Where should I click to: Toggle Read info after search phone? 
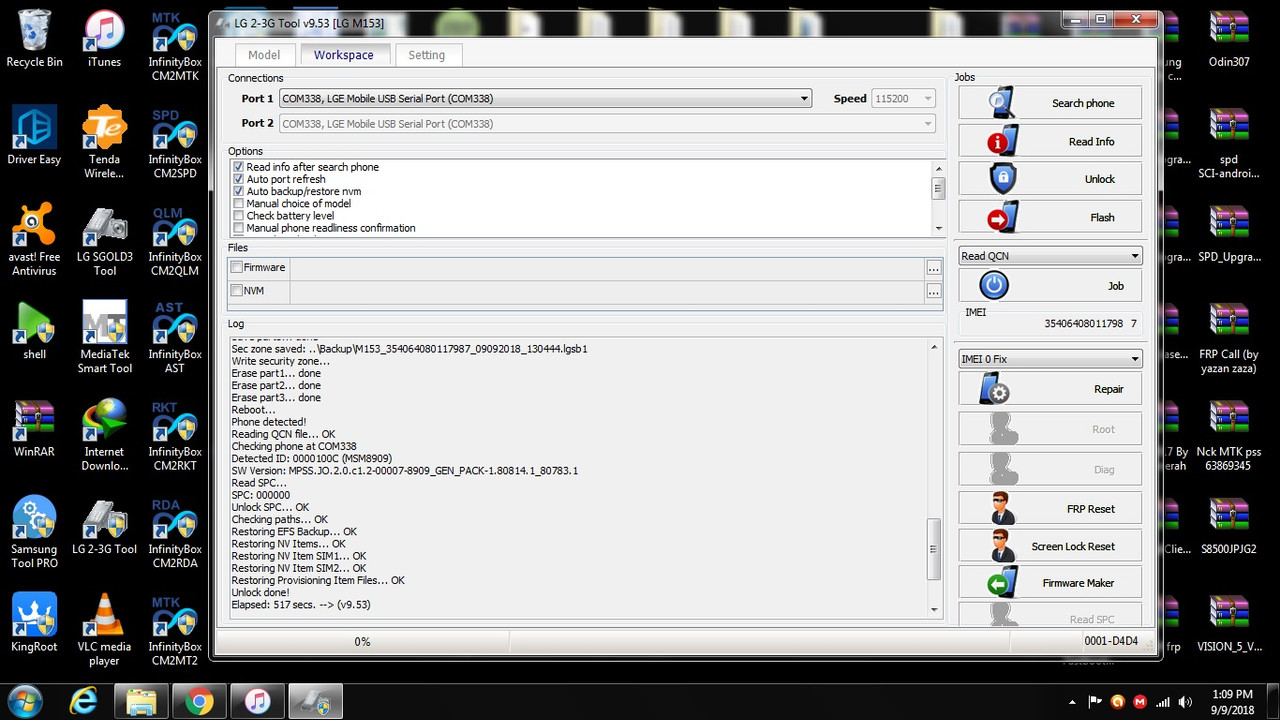[238, 167]
